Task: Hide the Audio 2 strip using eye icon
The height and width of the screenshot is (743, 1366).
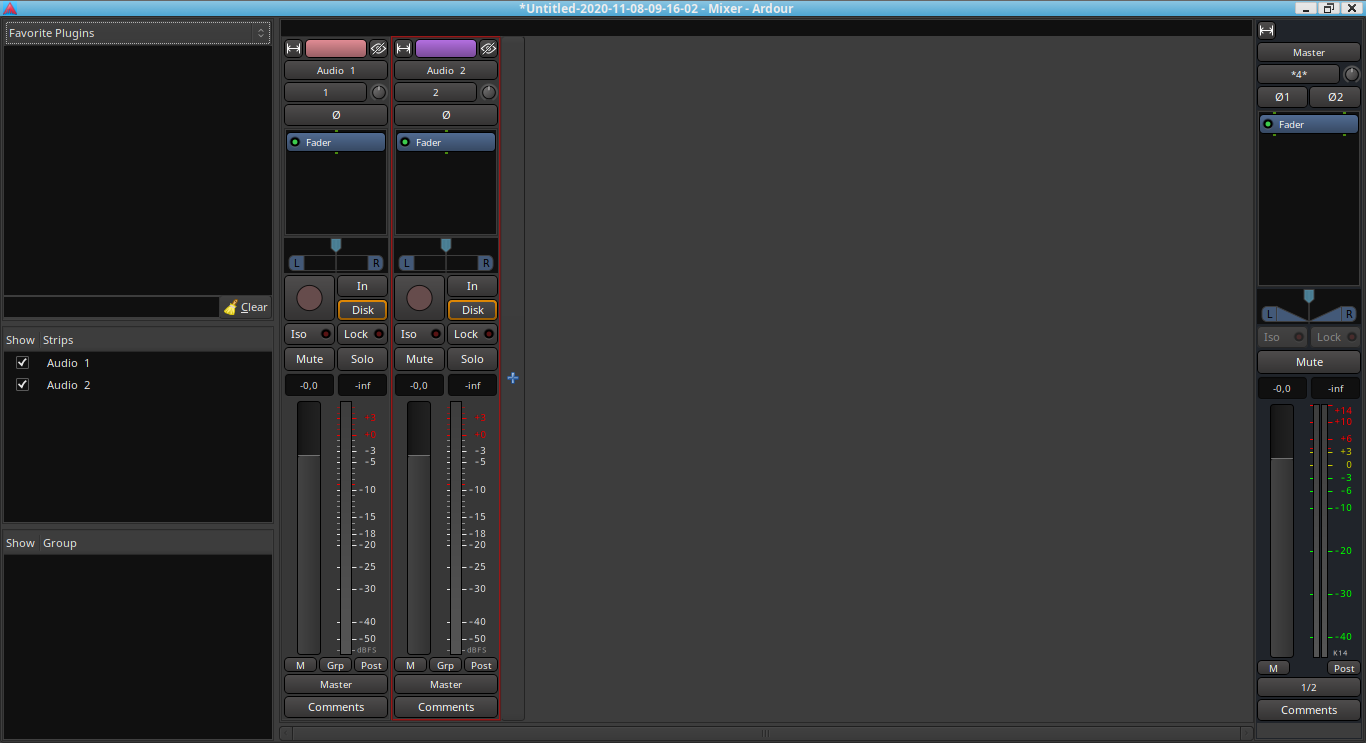Action: (488, 48)
